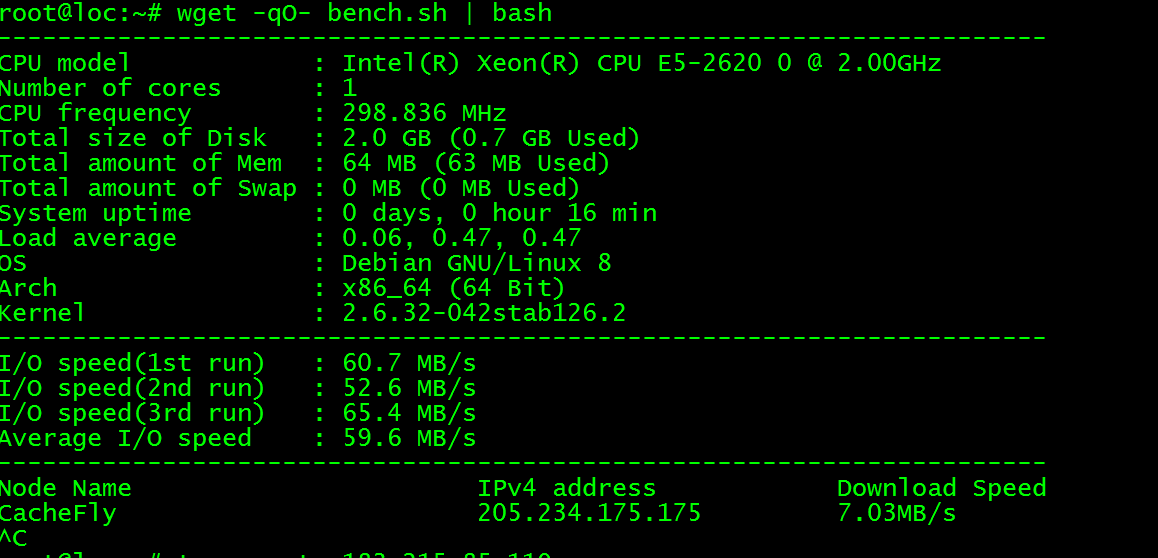Click the Total size of Disk value

pyautogui.click(x=490, y=138)
